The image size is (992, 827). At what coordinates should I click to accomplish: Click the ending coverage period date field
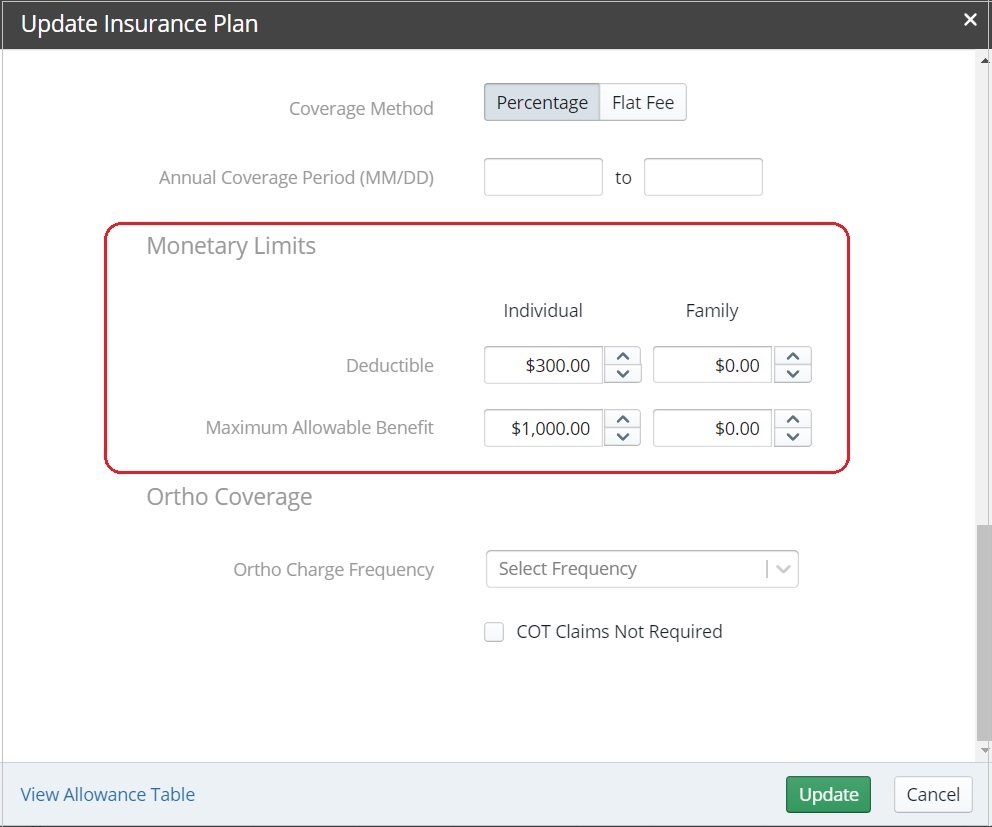[705, 176]
